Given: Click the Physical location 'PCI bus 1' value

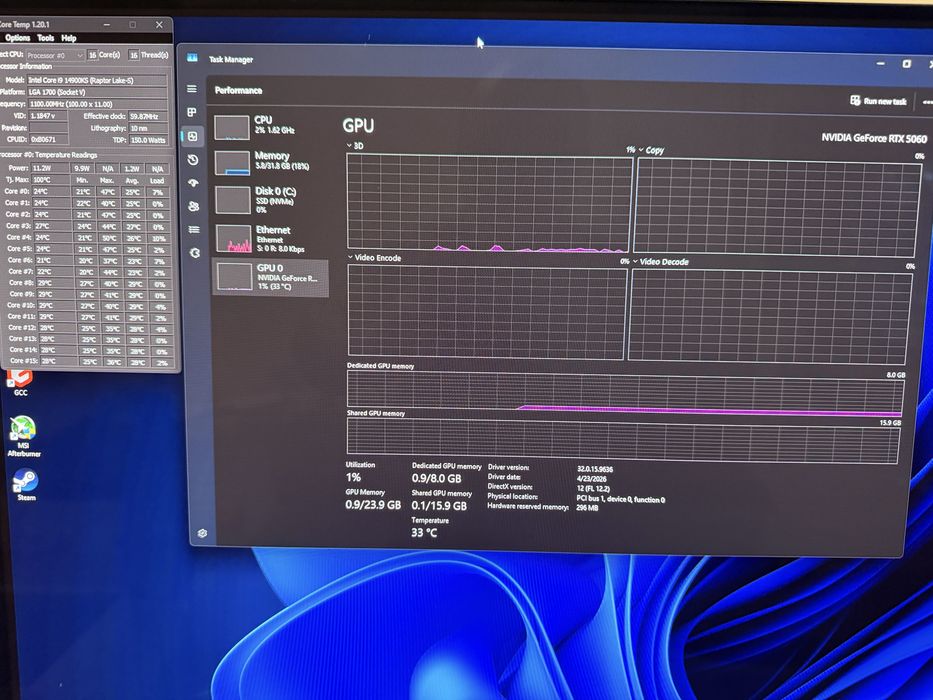Looking at the screenshot, I should 621,499.
